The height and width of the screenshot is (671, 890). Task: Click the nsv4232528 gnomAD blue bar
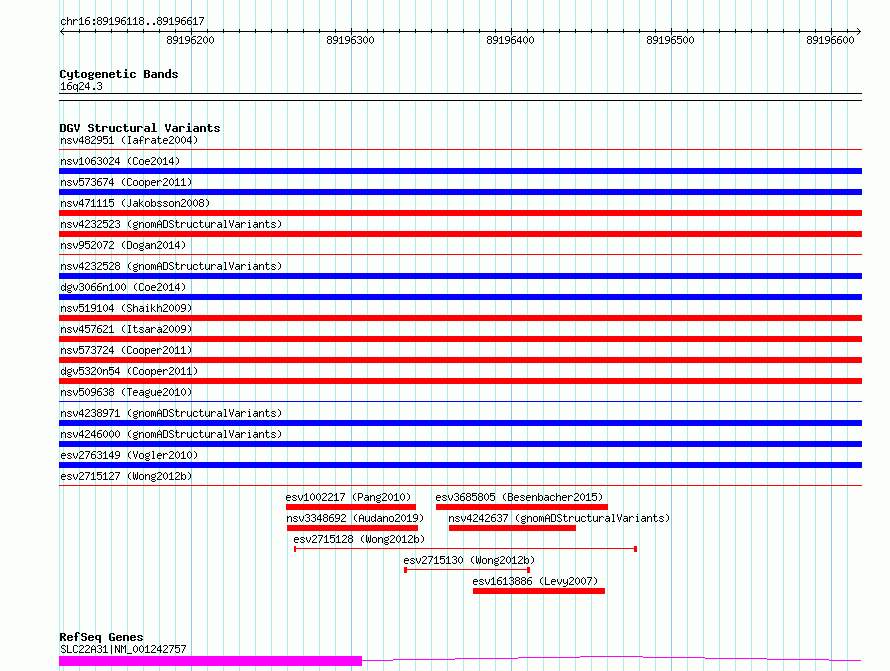[460, 276]
